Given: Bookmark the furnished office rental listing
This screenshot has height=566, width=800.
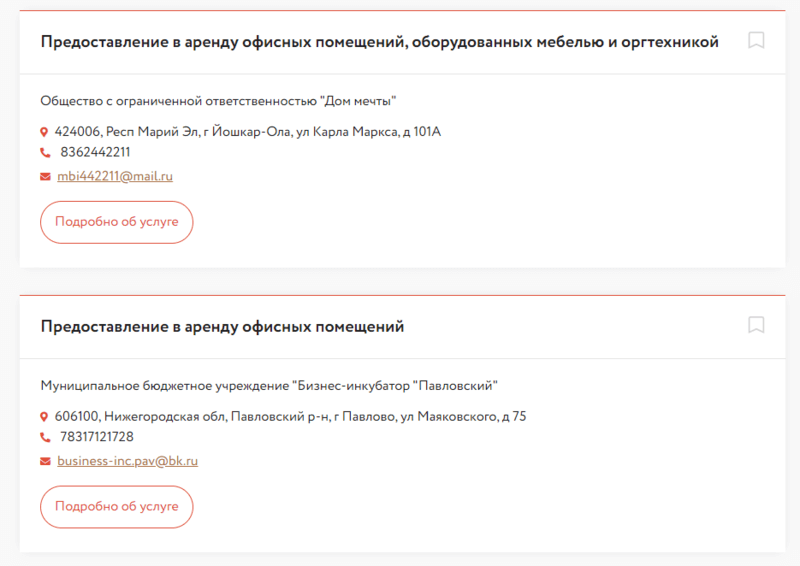Looking at the screenshot, I should tap(756, 40).
